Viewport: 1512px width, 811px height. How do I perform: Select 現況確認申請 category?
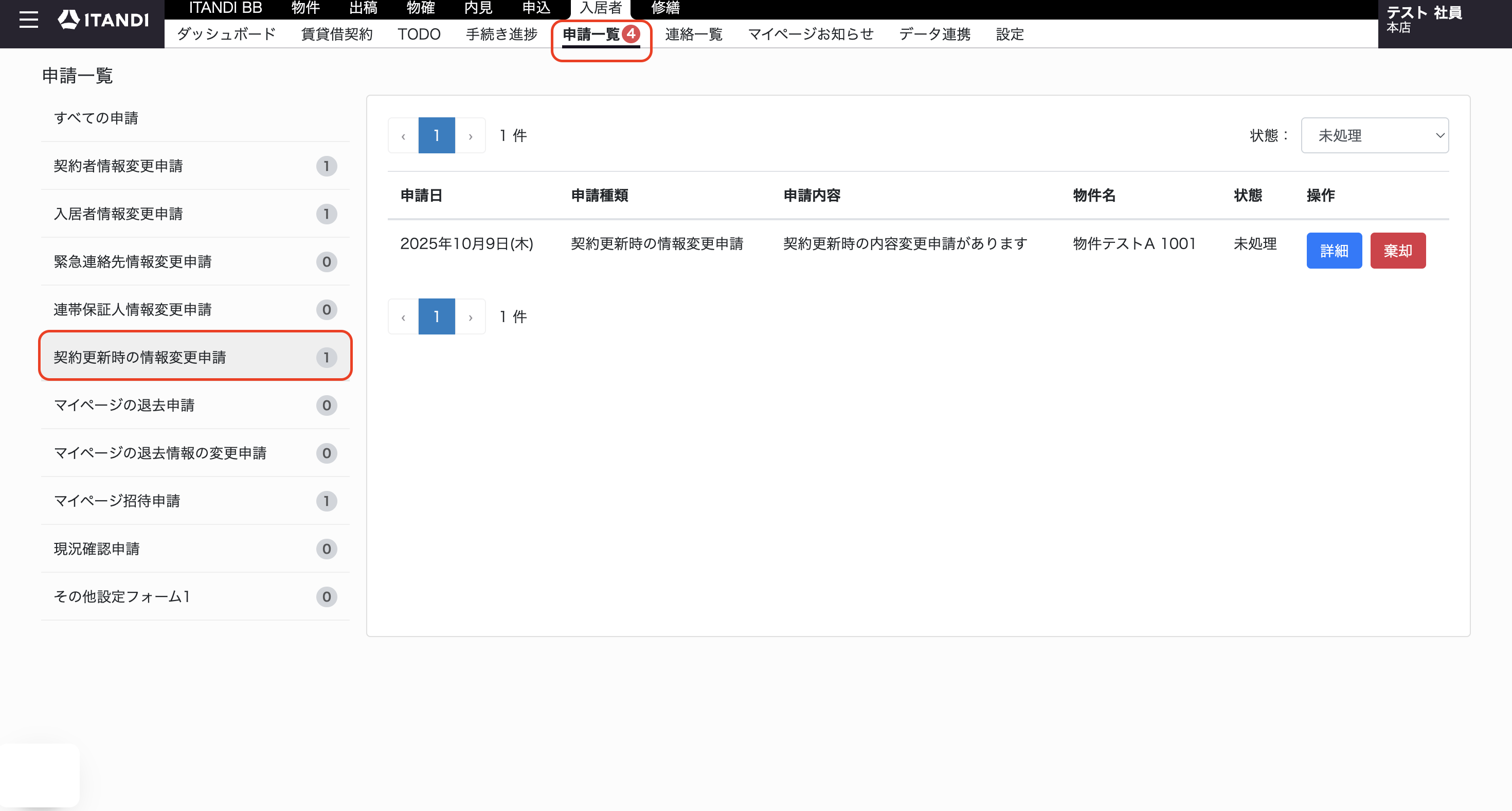[x=195, y=549]
